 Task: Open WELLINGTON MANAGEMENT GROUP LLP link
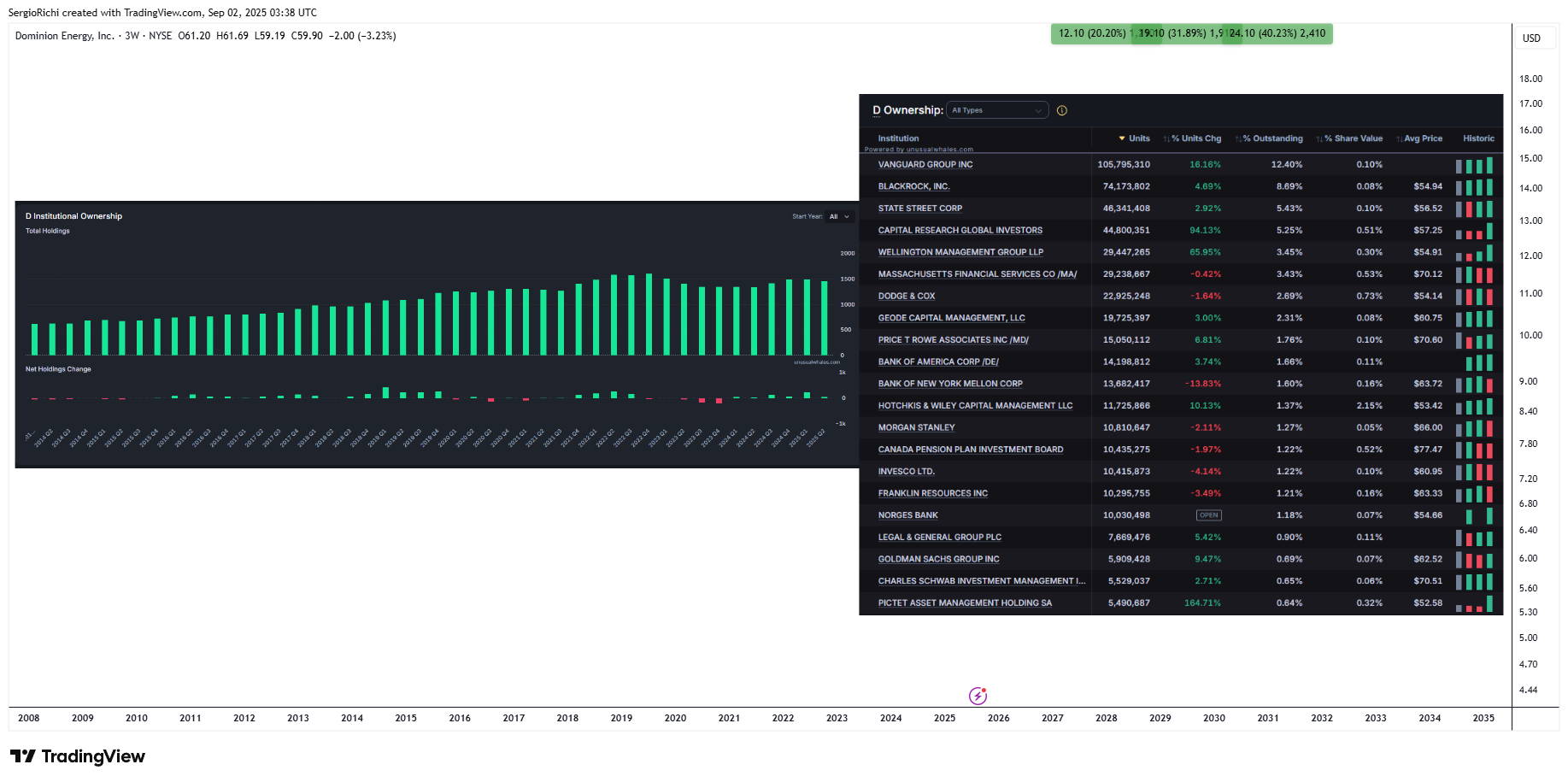(x=960, y=252)
